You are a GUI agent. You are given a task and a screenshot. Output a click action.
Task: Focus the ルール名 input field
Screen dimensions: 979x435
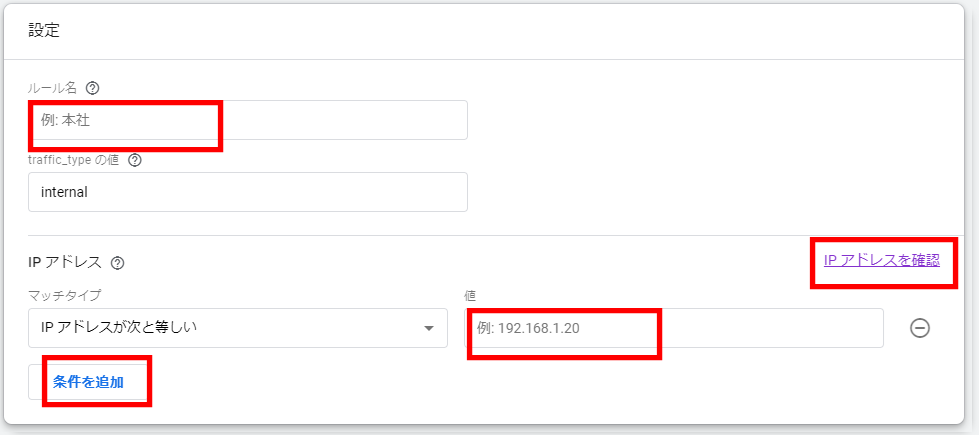(x=248, y=120)
